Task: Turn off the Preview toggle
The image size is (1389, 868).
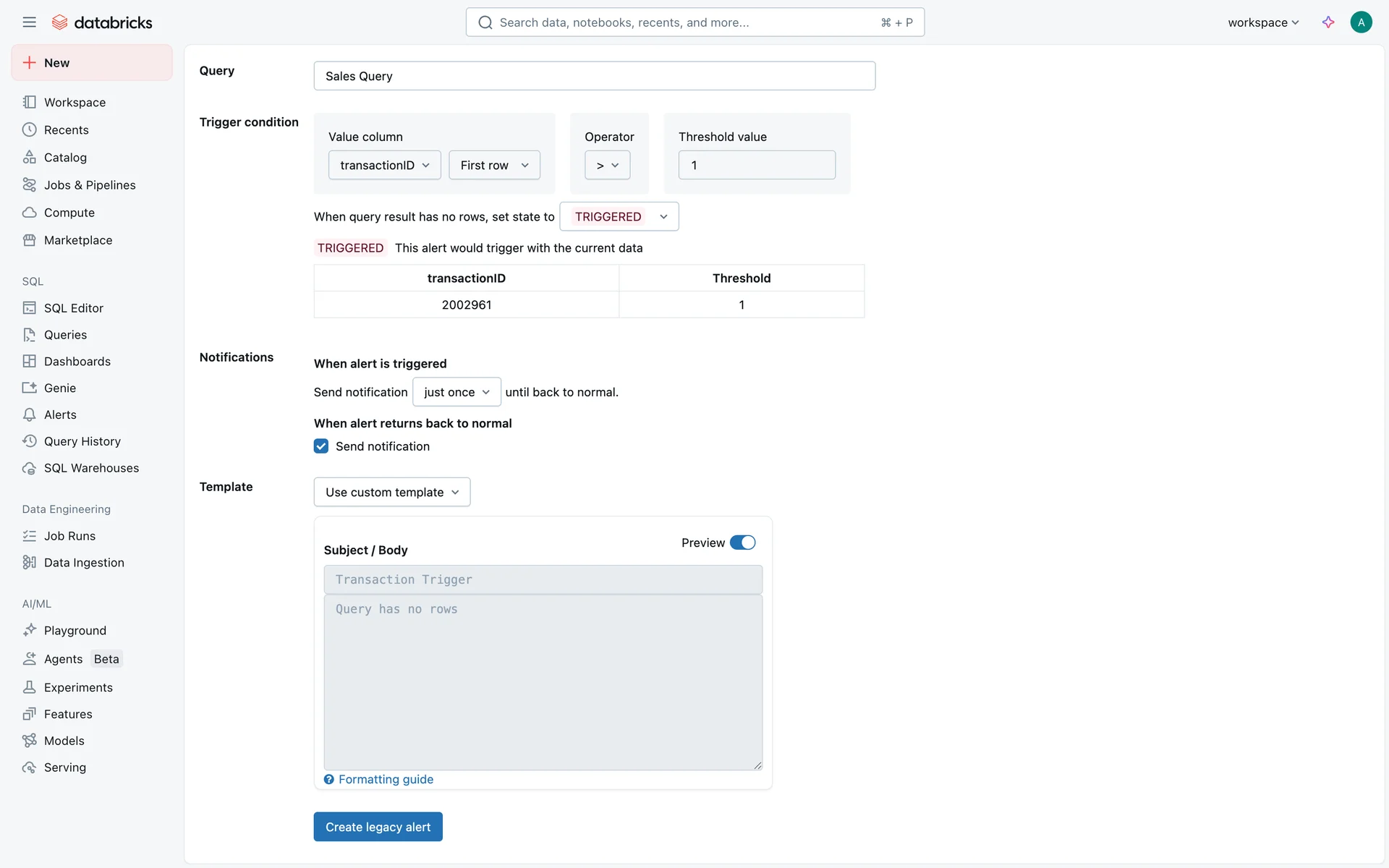Action: click(742, 542)
